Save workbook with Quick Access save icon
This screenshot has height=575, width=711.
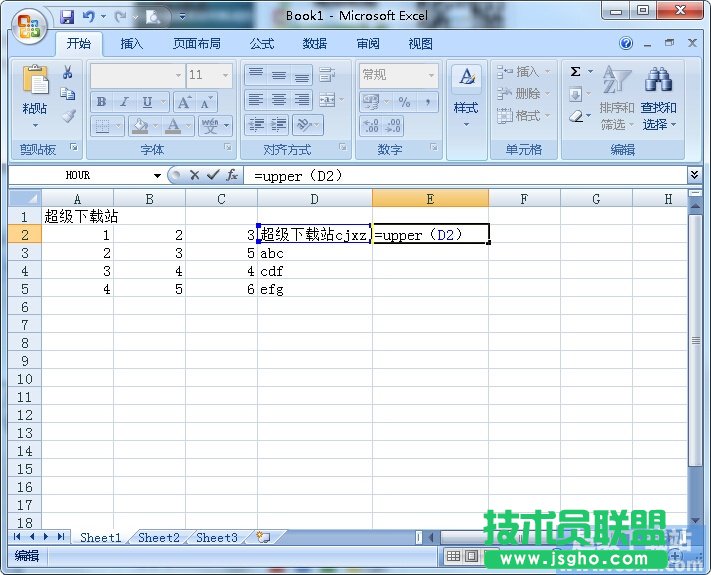(67, 16)
